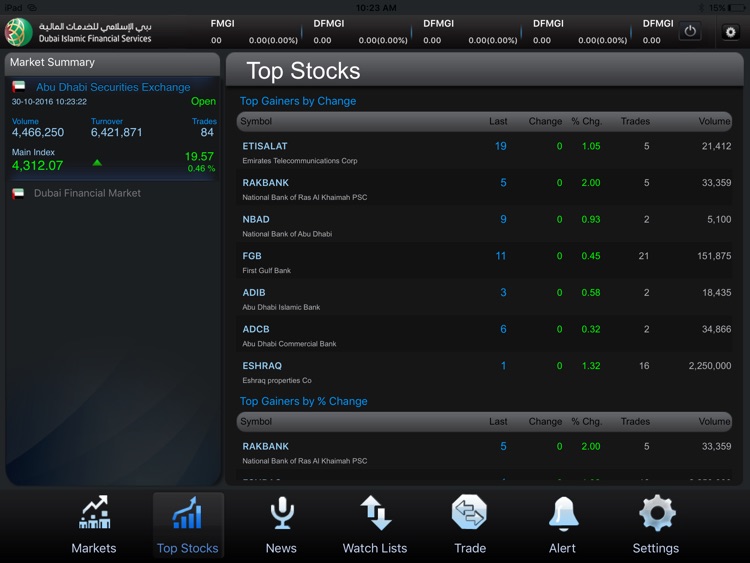Tap ESHRAQ volume 2,250,000
The width and height of the screenshot is (750, 563).
pos(710,365)
